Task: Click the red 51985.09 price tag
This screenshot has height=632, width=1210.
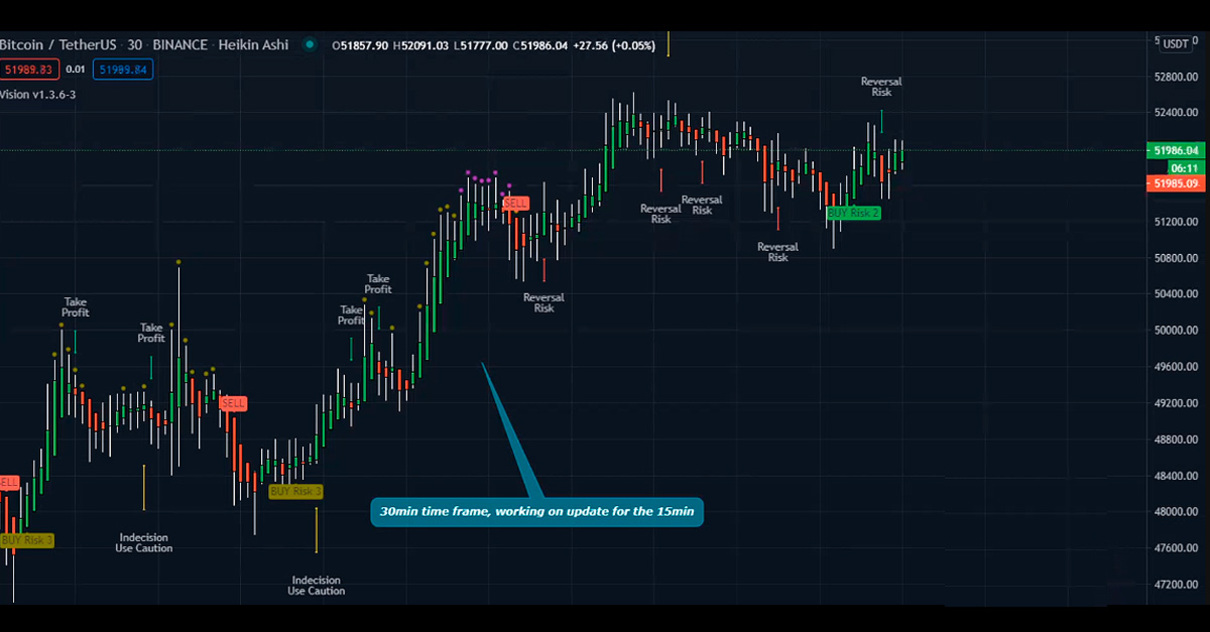Action: (x=1176, y=184)
